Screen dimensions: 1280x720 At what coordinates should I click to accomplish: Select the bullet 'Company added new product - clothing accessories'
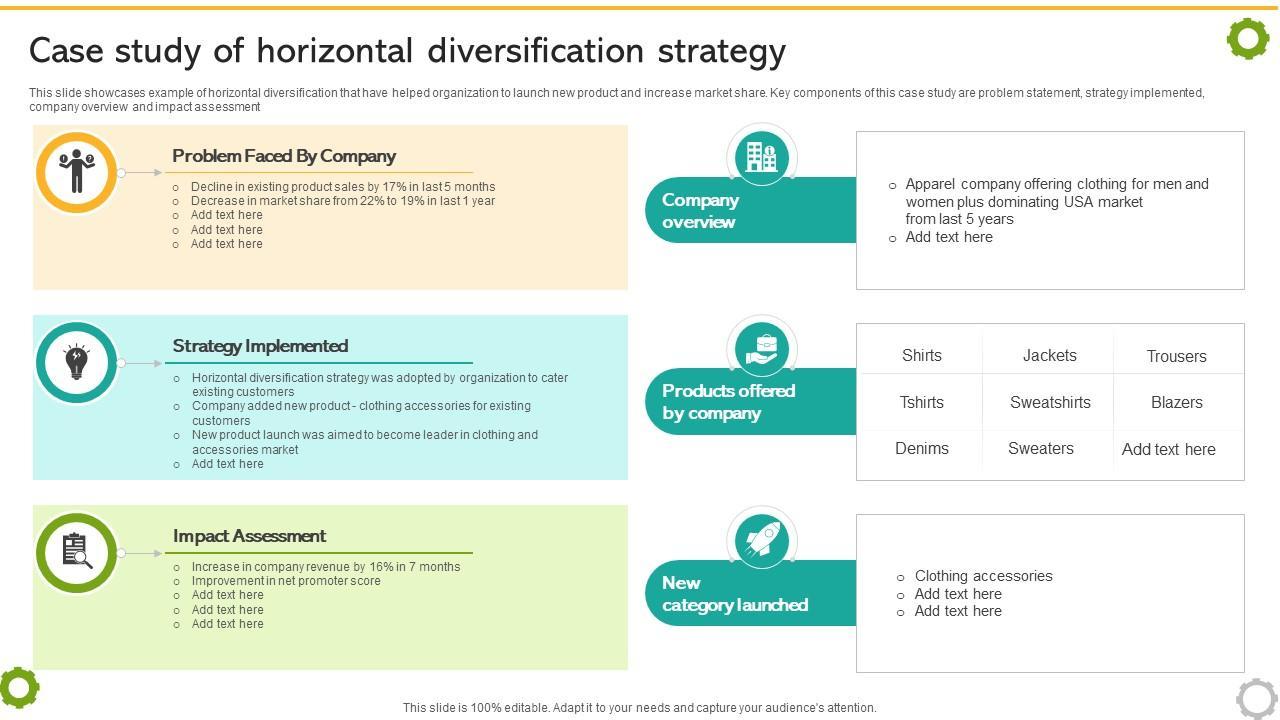tap(361, 413)
